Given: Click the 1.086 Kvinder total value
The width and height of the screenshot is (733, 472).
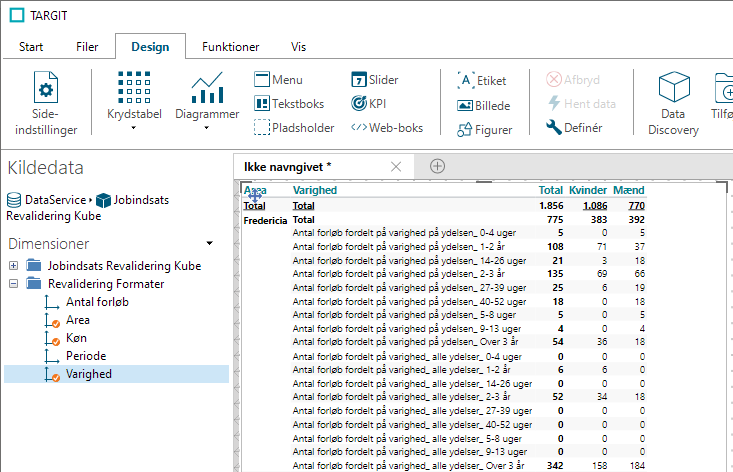Looking at the screenshot, I should [595, 206].
